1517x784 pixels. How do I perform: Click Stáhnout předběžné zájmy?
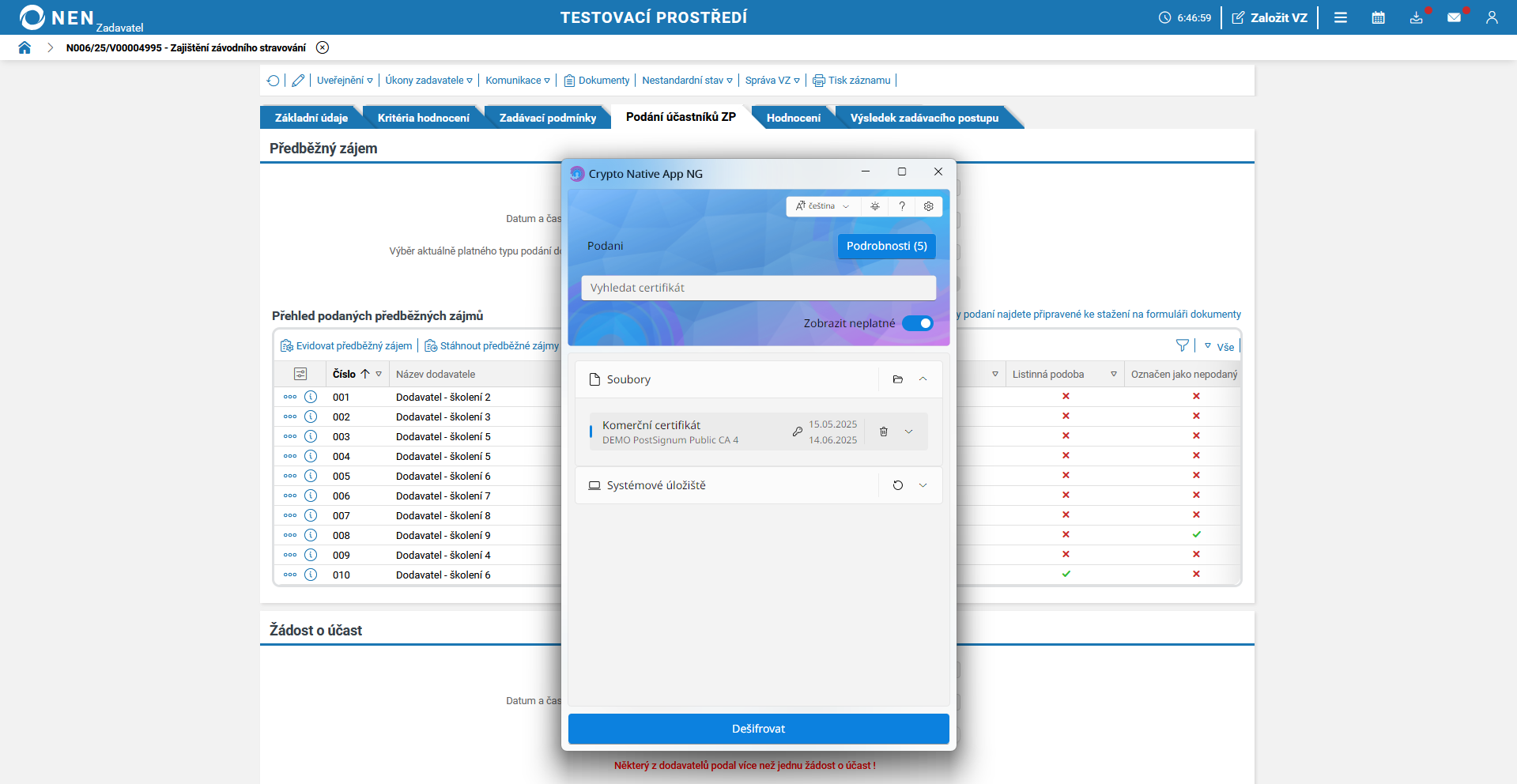(x=492, y=346)
